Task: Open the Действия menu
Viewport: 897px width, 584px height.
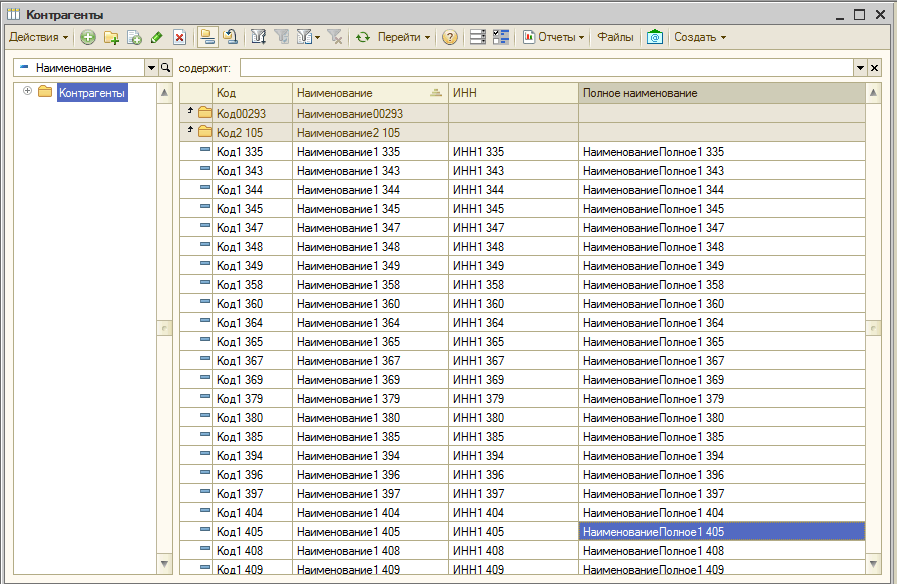Action: pyautogui.click(x=38, y=37)
